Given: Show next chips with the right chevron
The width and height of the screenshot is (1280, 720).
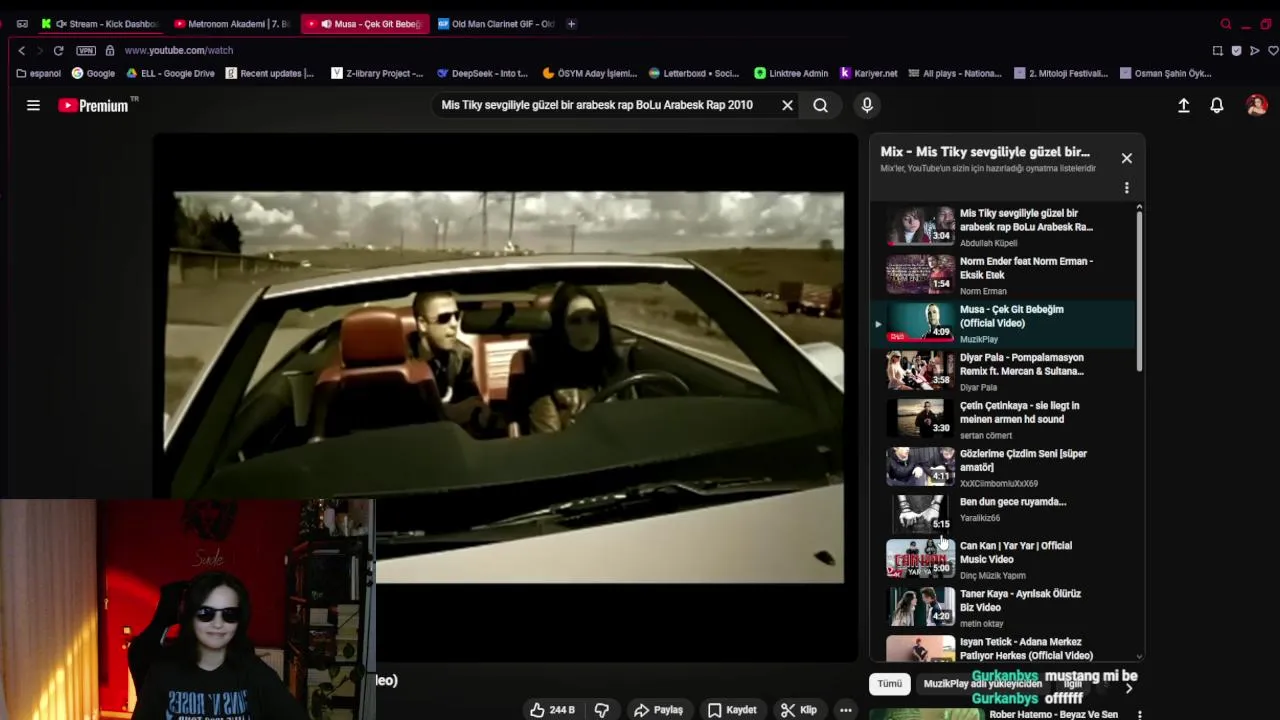Looking at the screenshot, I should click(x=1129, y=688).
